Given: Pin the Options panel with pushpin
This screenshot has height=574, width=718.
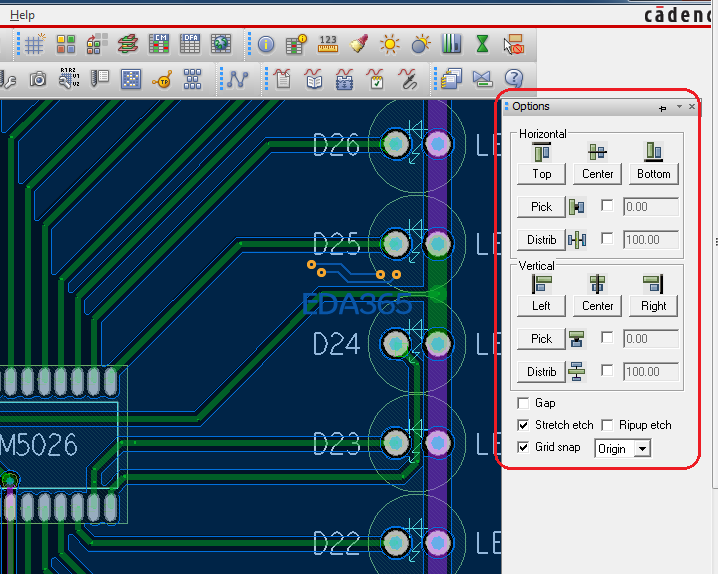Looking at the screenshot, I should 662,107.
